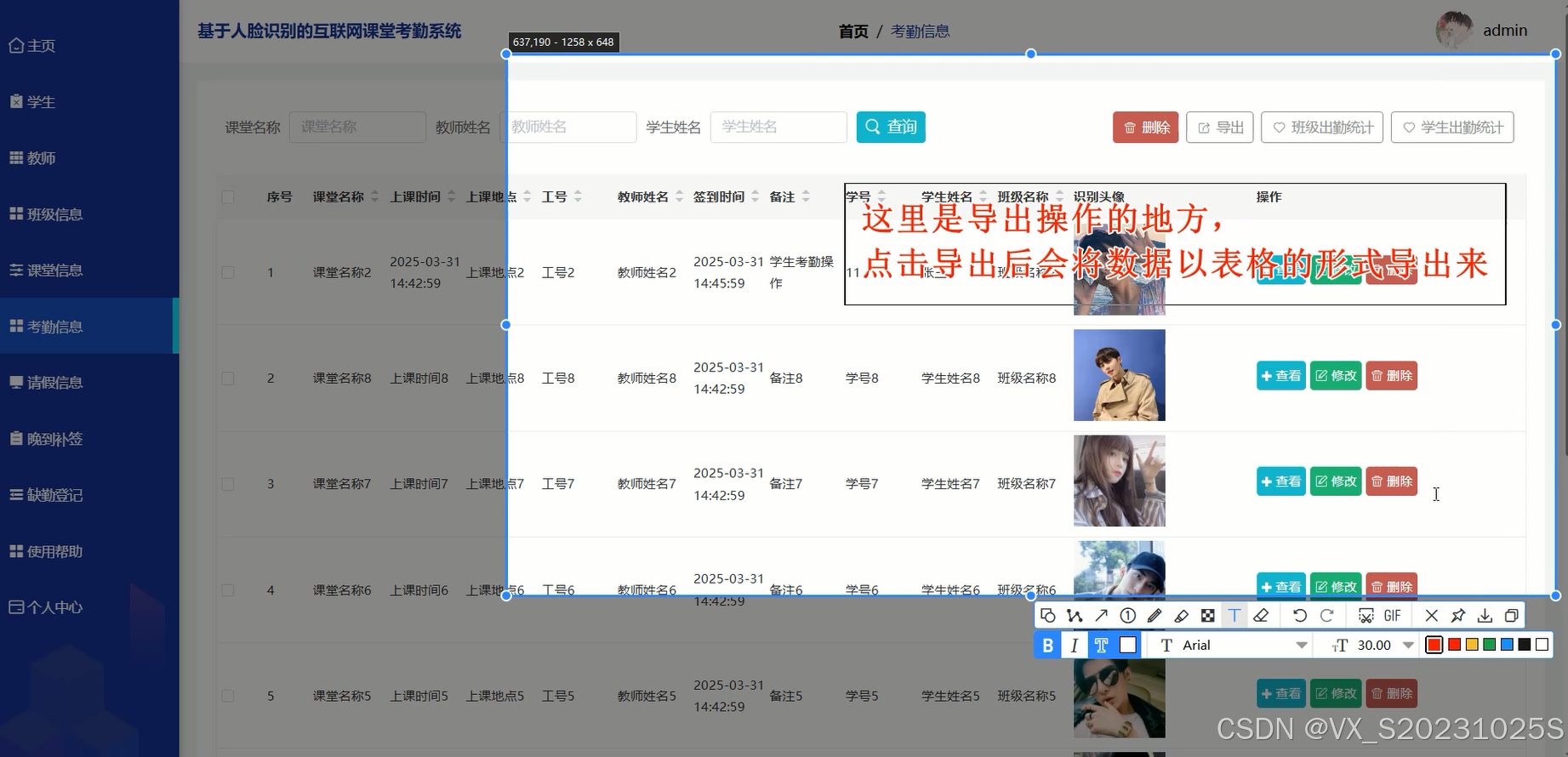
Task: Cancel the screenshot with the X icon
Action: [1432, 616]
